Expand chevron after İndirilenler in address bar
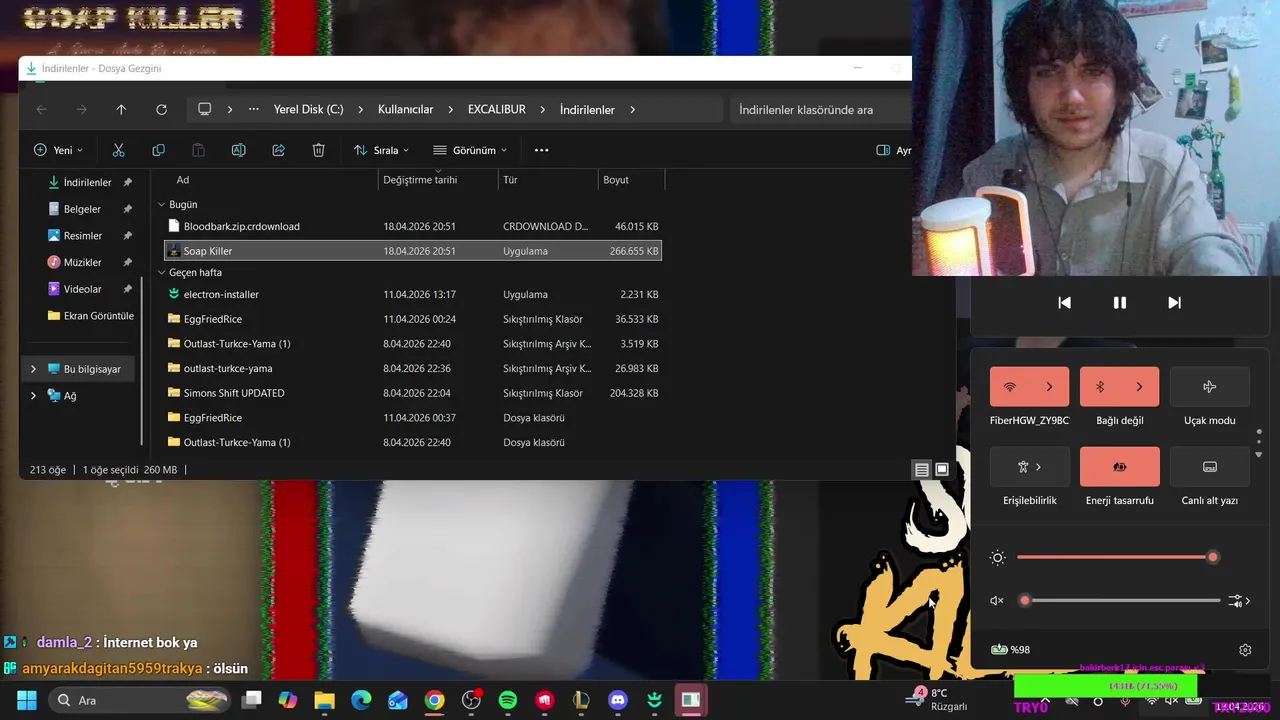This screenshot has width=1280, height=720. (x=632, y=110)
